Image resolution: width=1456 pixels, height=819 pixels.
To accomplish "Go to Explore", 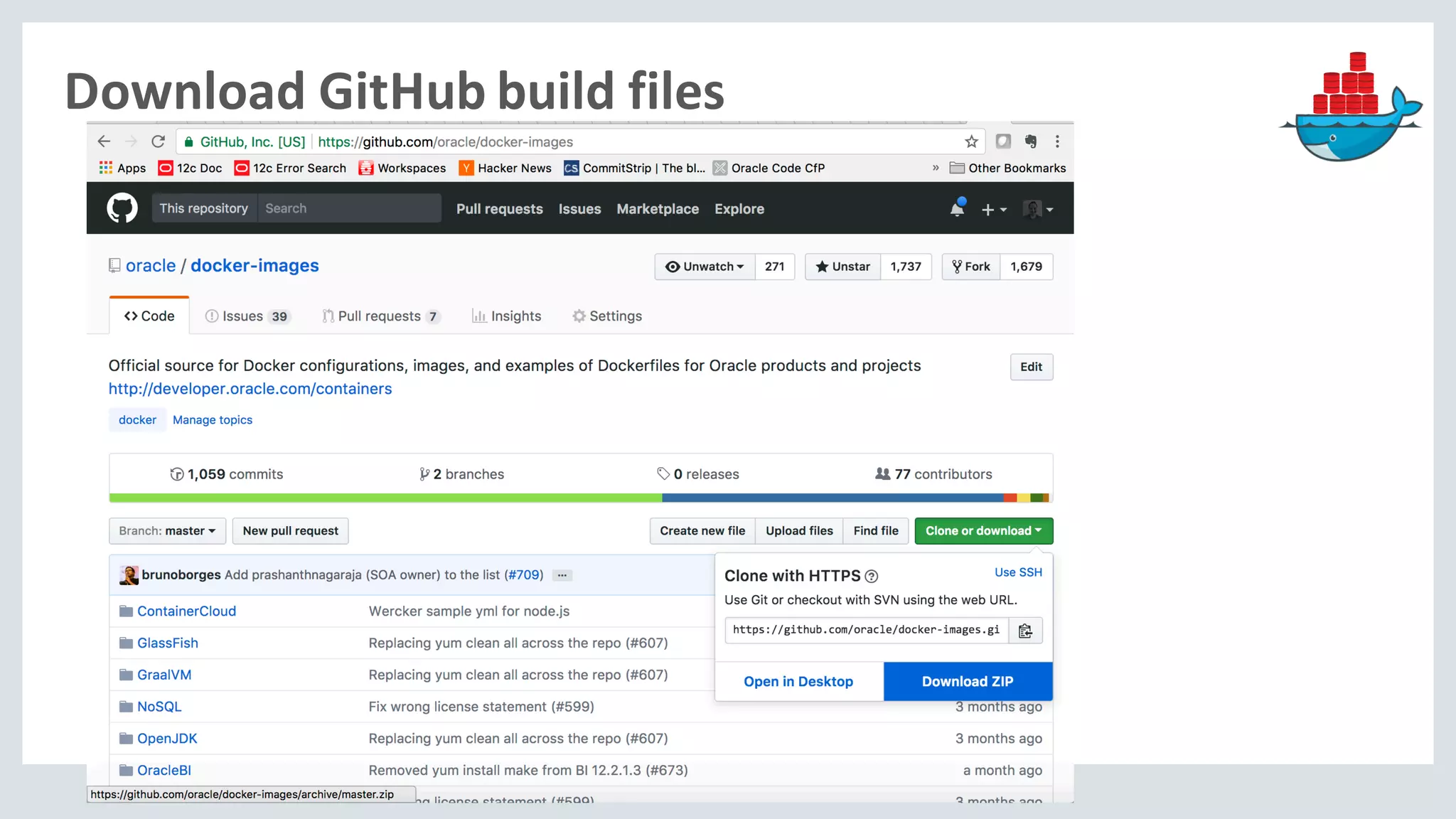I will (739, 209).
